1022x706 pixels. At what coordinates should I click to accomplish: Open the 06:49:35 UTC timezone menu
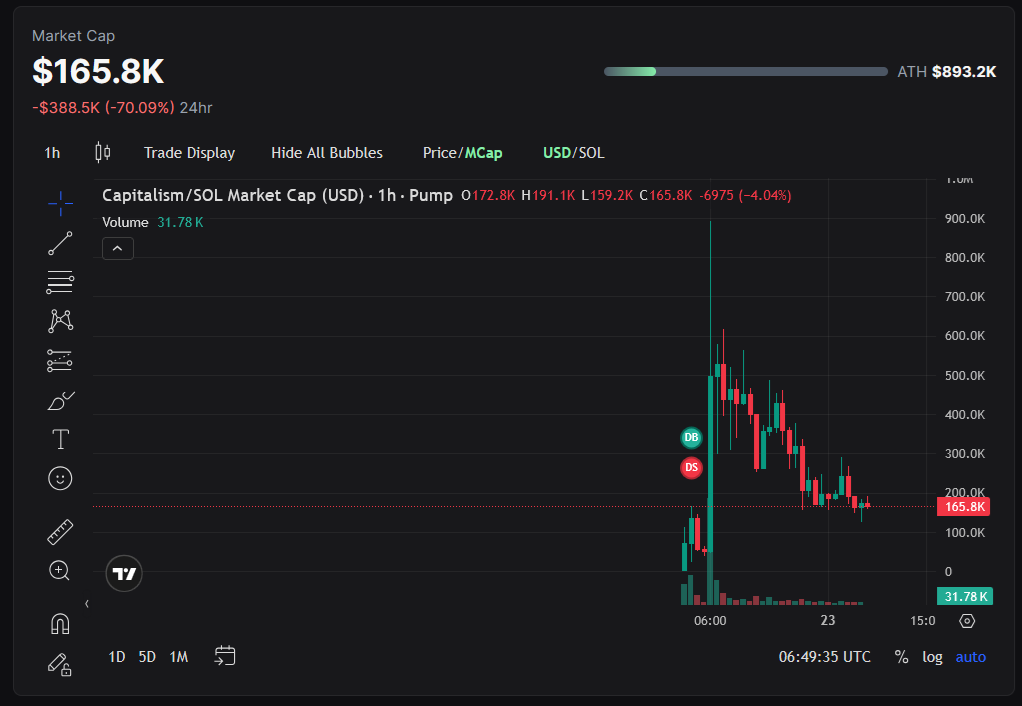point(825,656)
